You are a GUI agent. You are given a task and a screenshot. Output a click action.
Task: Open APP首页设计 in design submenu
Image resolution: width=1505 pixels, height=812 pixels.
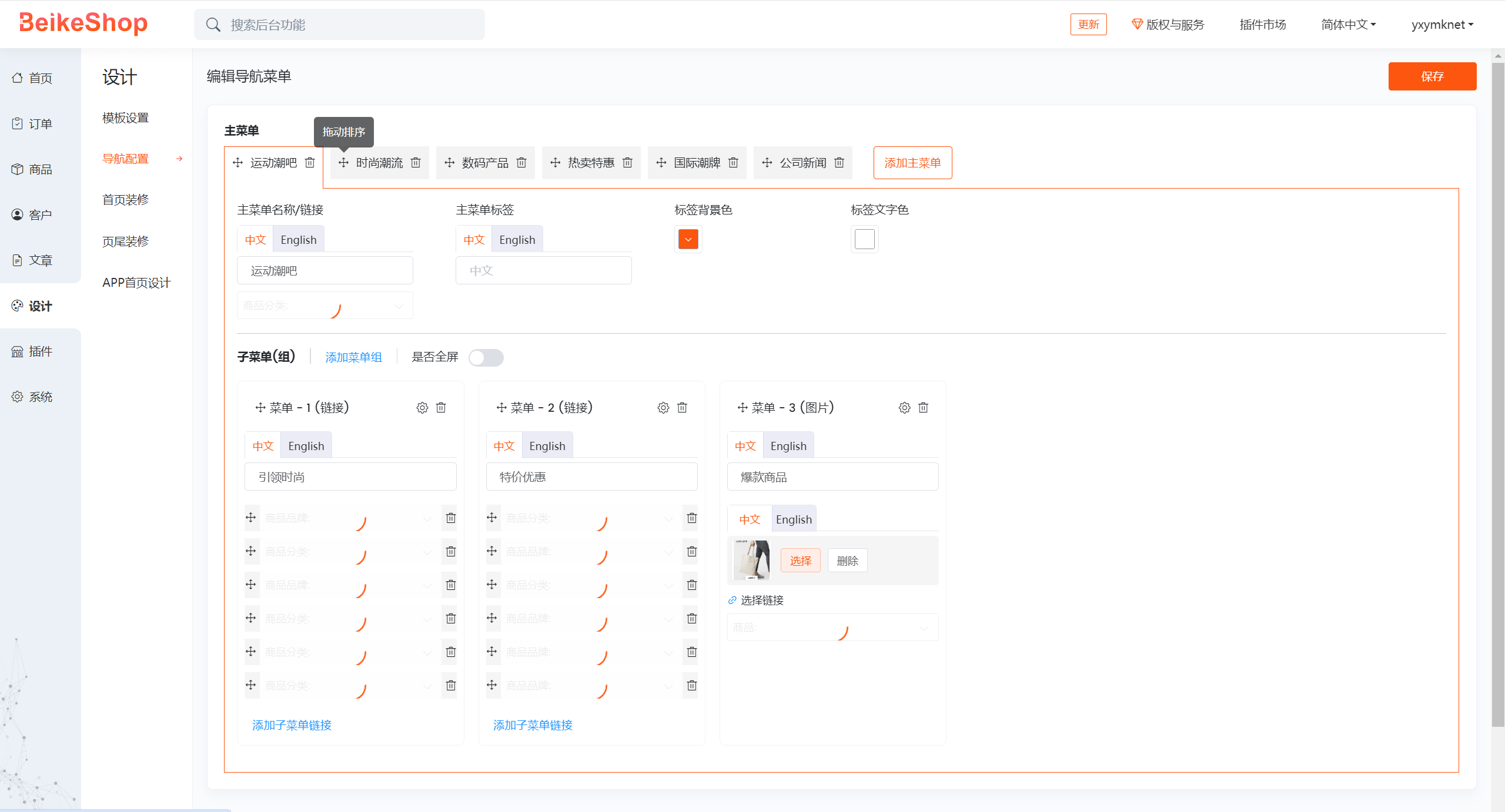(136, 283)
